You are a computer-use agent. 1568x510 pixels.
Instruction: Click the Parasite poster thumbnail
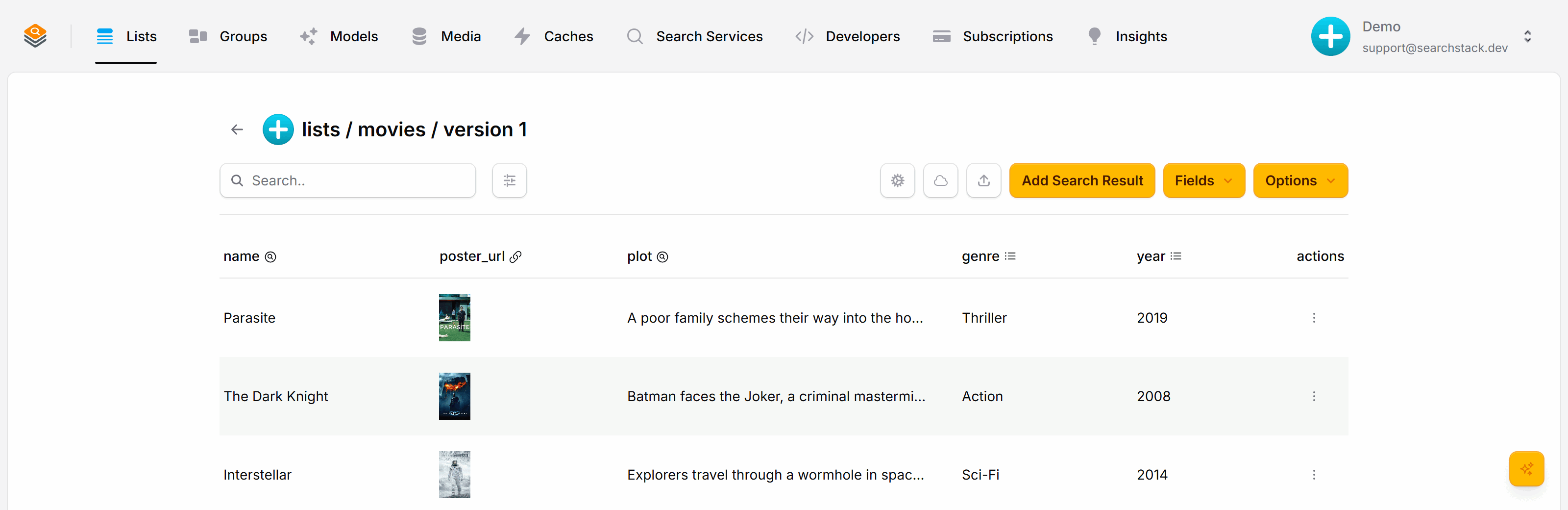[x=454, y=317]
